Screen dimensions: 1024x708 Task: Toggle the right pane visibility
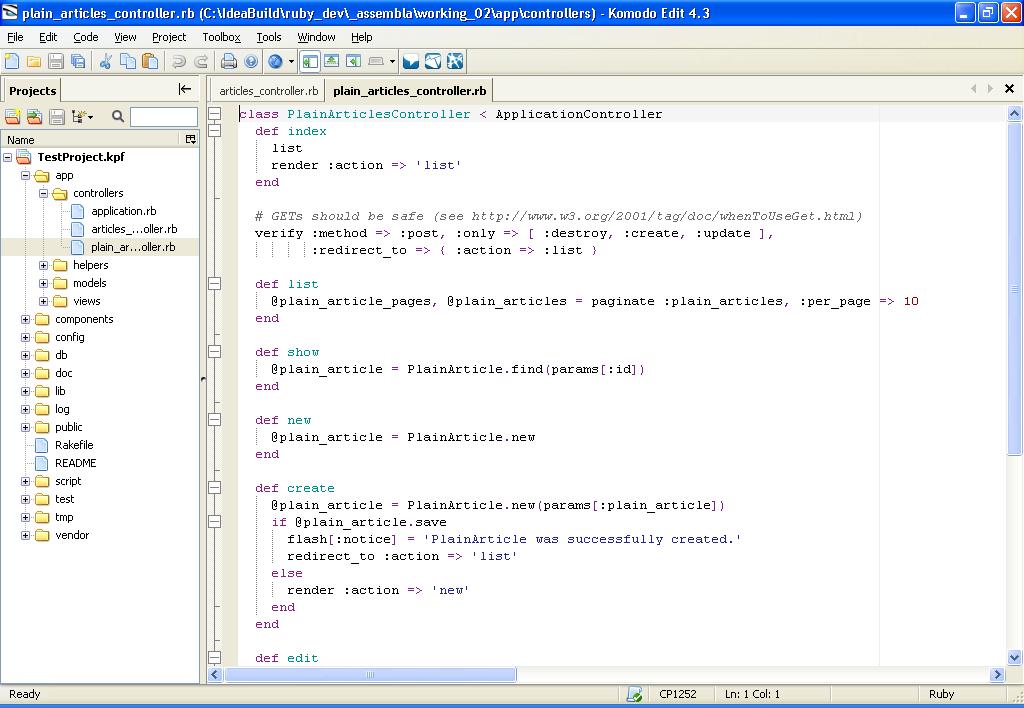tap(353, 61)
